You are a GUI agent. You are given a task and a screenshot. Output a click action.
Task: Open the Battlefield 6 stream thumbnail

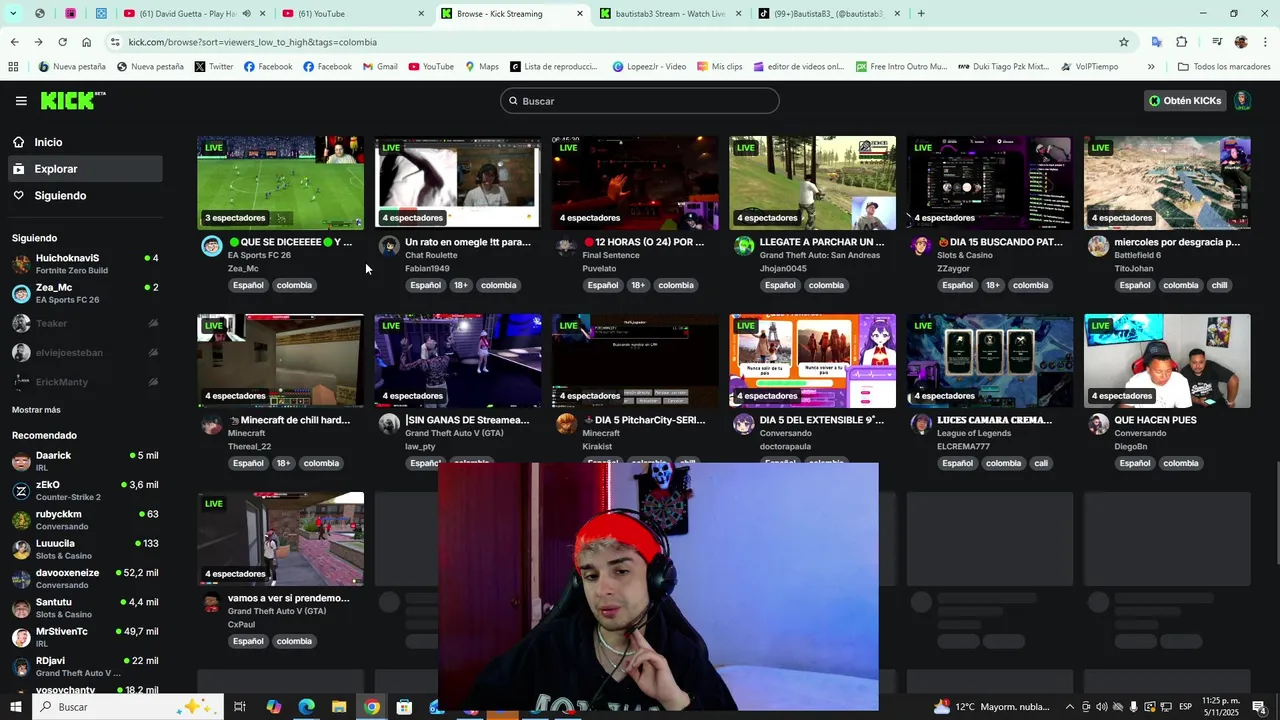[x=1167, y=183]
